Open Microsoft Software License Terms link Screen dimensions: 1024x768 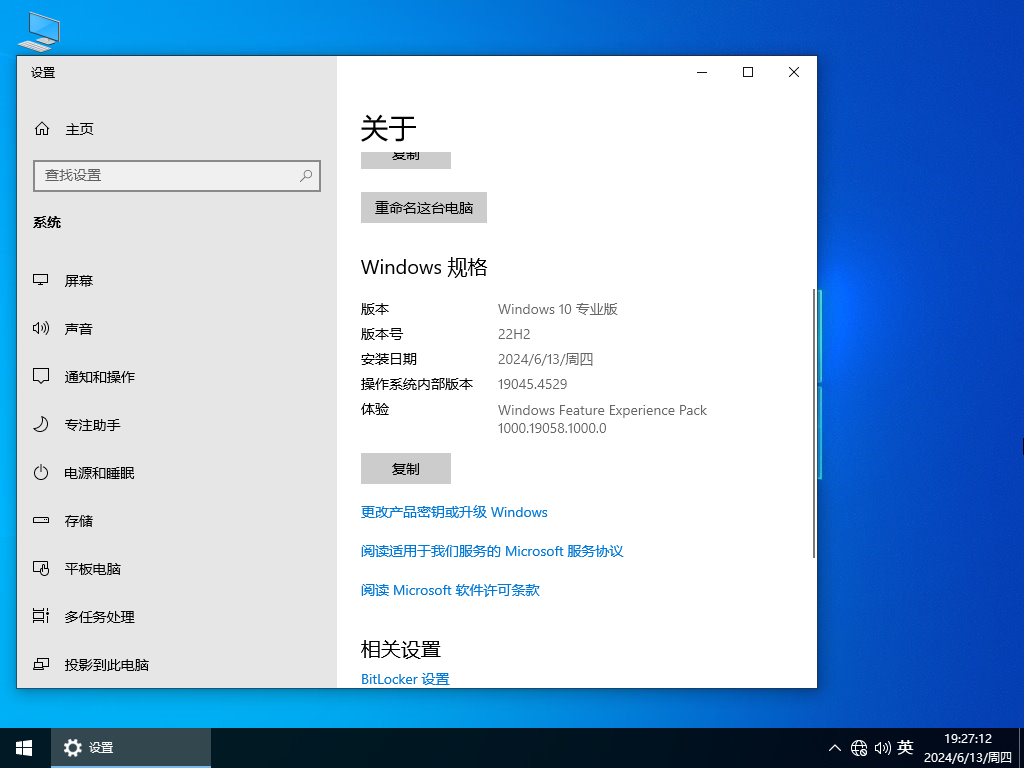450,590
